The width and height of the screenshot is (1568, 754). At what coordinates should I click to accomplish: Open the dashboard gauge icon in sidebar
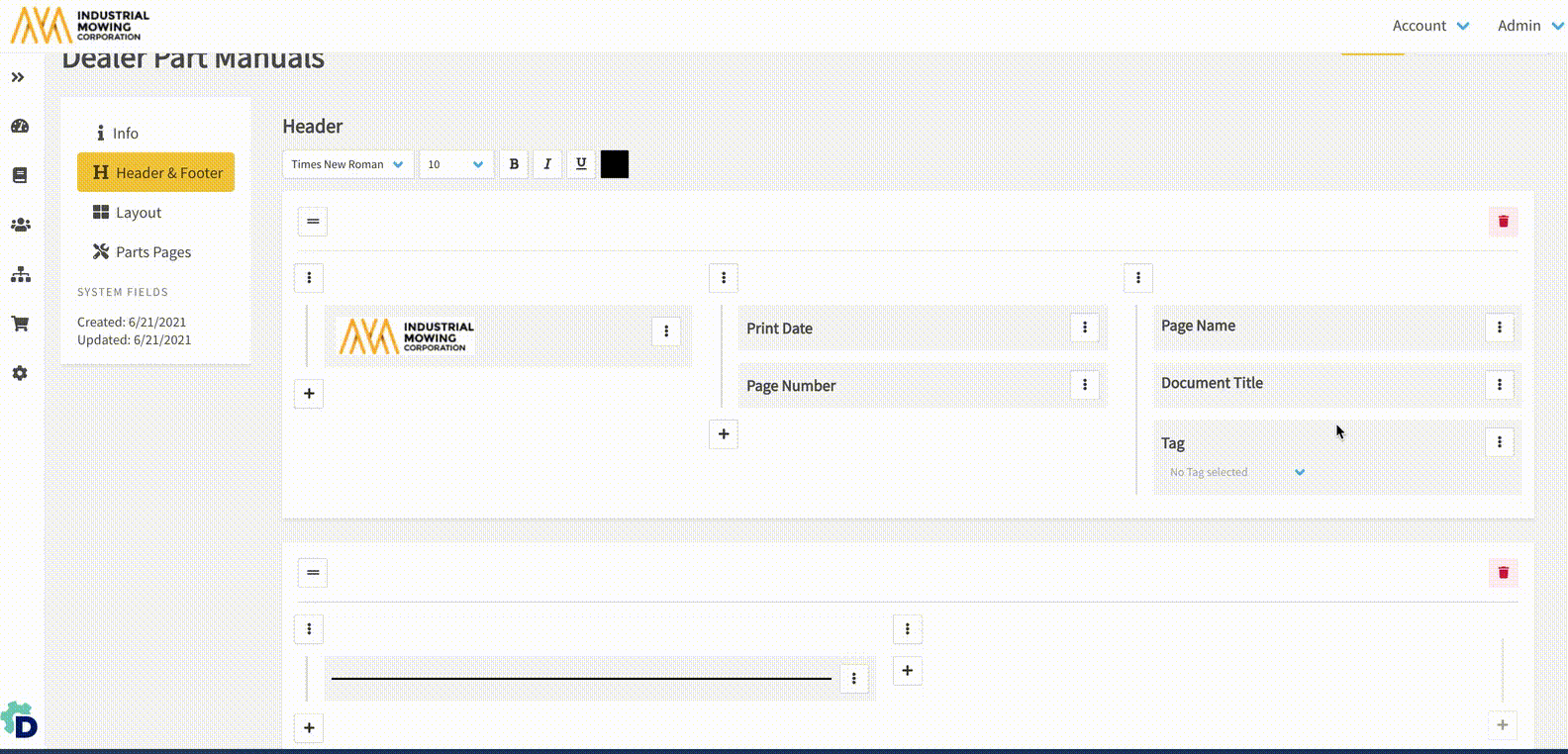tap(20, 127)
